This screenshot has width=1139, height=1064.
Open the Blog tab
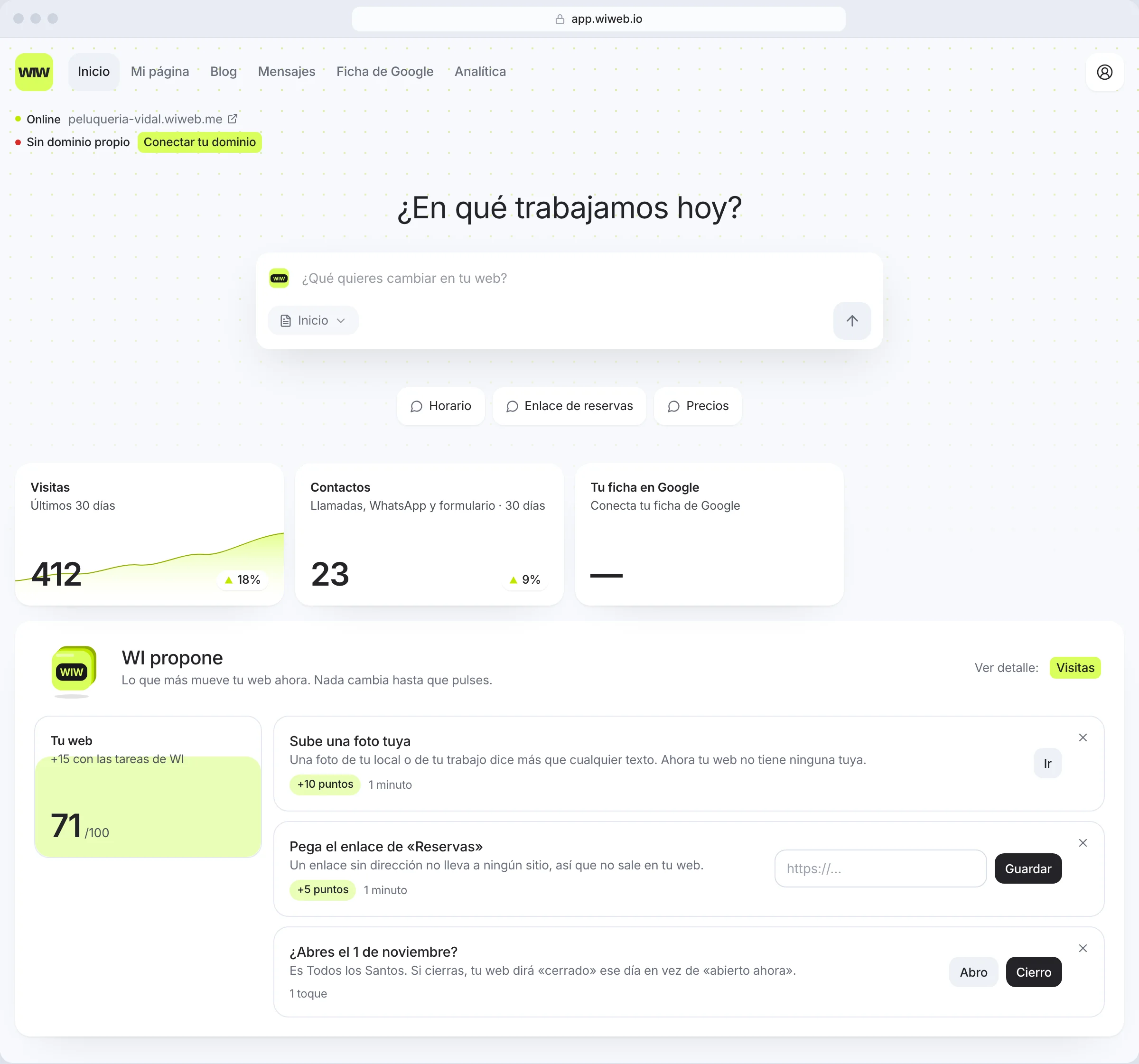(x=224, y=72)
